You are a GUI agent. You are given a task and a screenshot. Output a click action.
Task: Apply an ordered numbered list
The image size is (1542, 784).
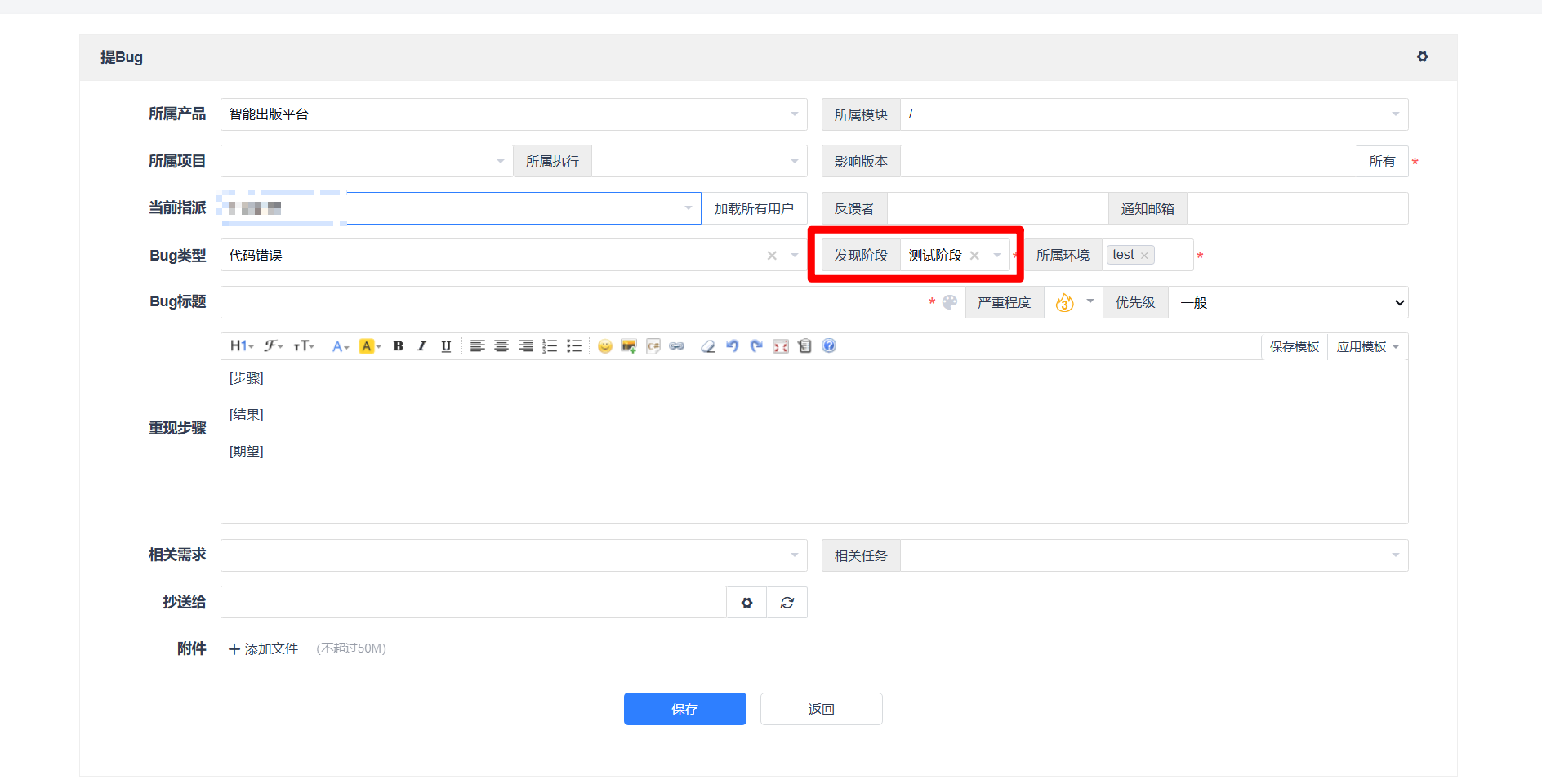[x=550, y=346]
